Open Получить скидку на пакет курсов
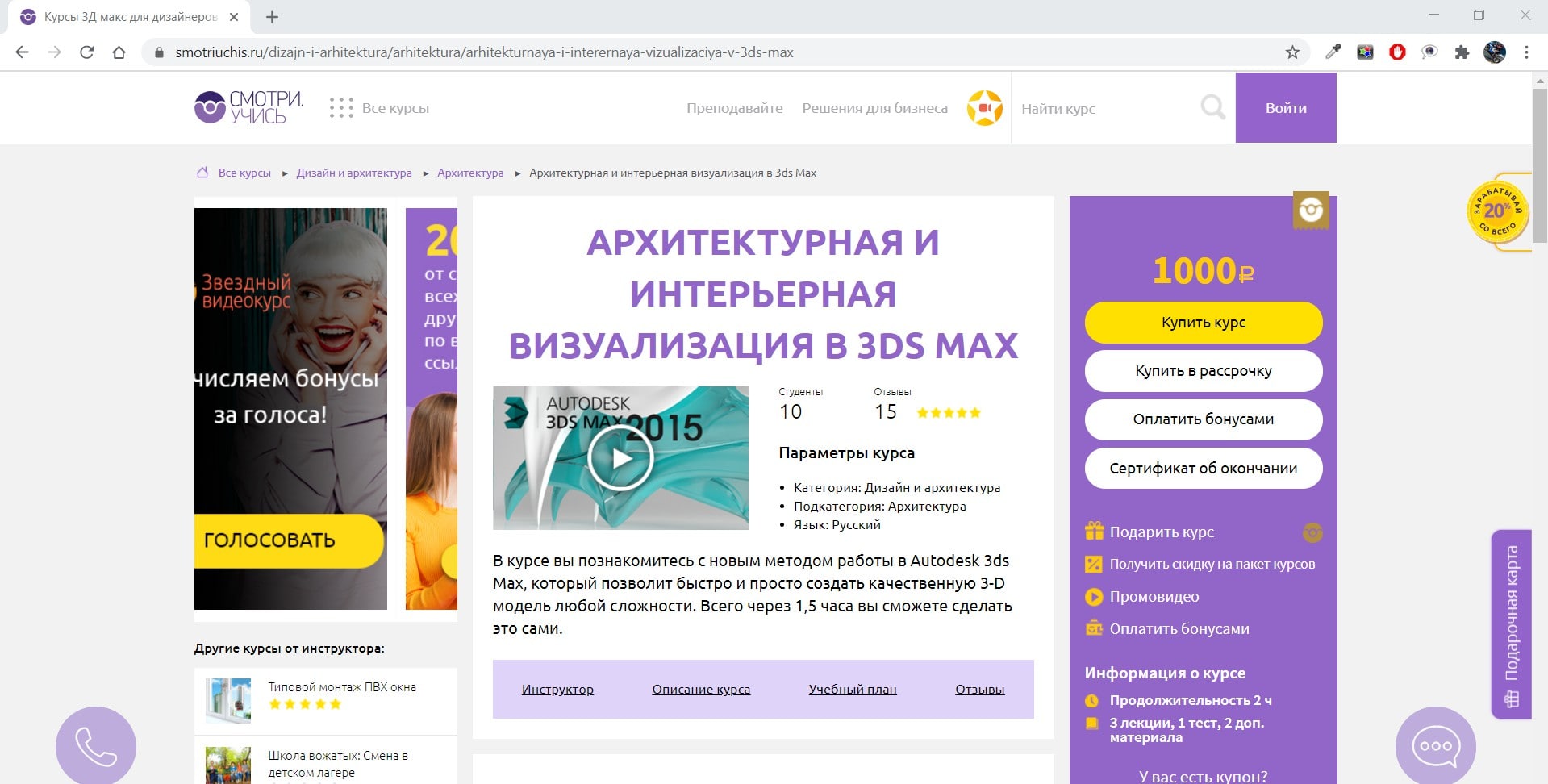The width and height of the screenshot is (1548, 784). point(1212,565)
